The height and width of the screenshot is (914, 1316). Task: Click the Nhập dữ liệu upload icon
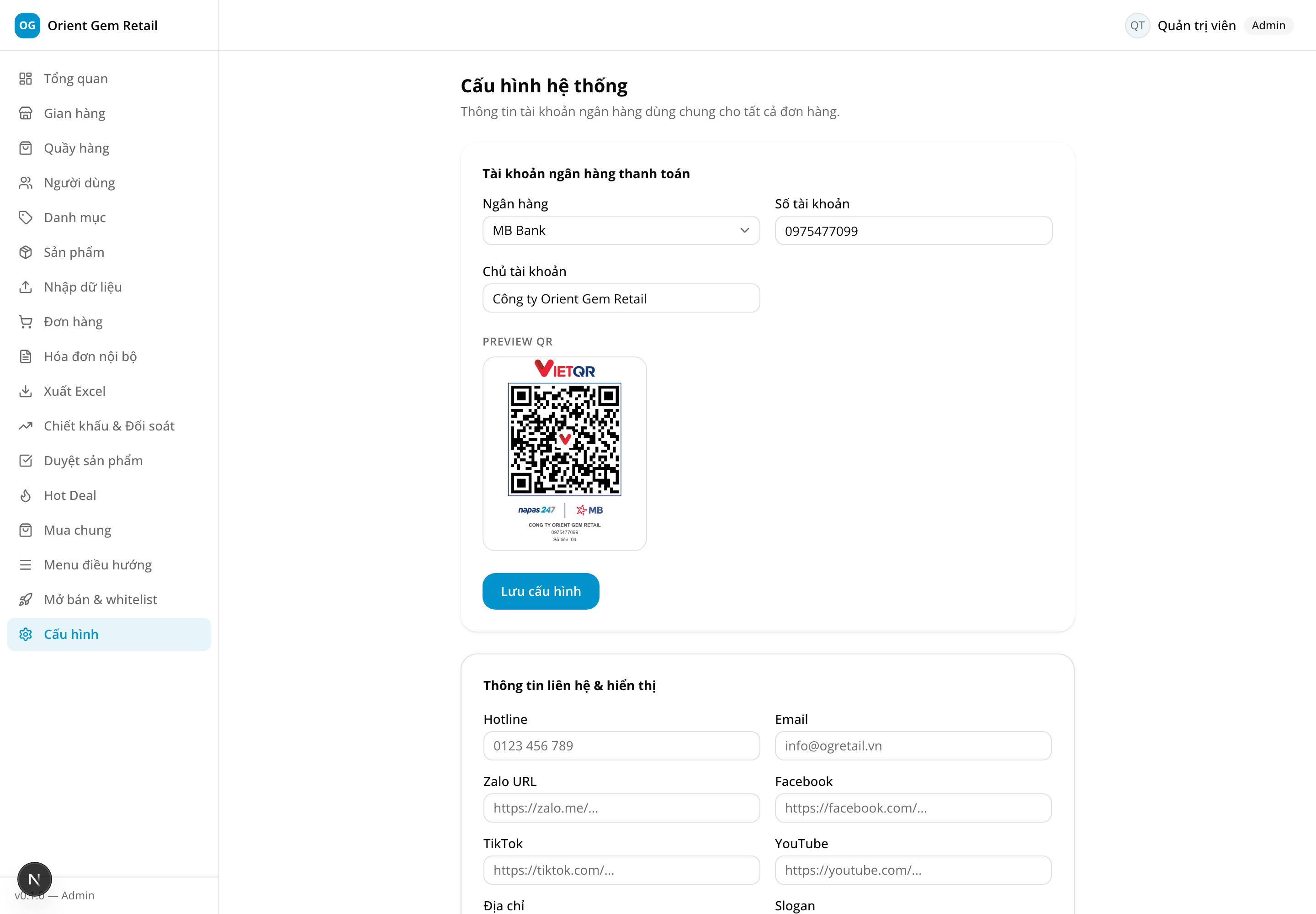point(26,287)
